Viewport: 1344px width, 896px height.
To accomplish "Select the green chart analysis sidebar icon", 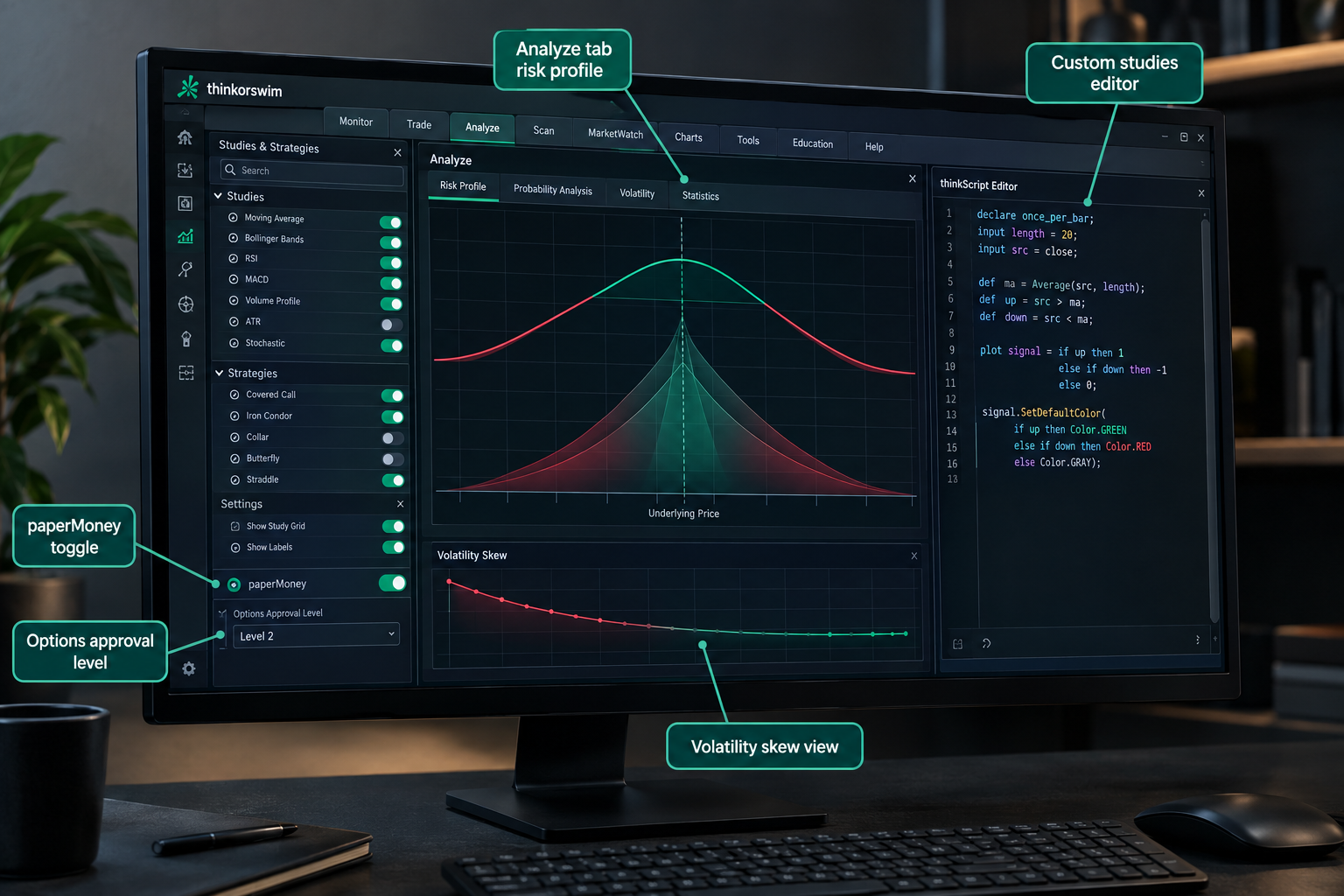I will [185, 236].
